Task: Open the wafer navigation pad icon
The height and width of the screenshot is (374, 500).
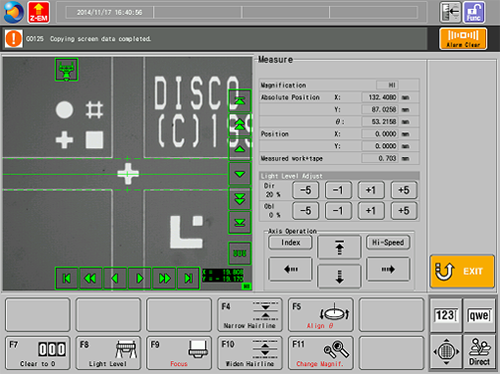Action: [446, 351]
